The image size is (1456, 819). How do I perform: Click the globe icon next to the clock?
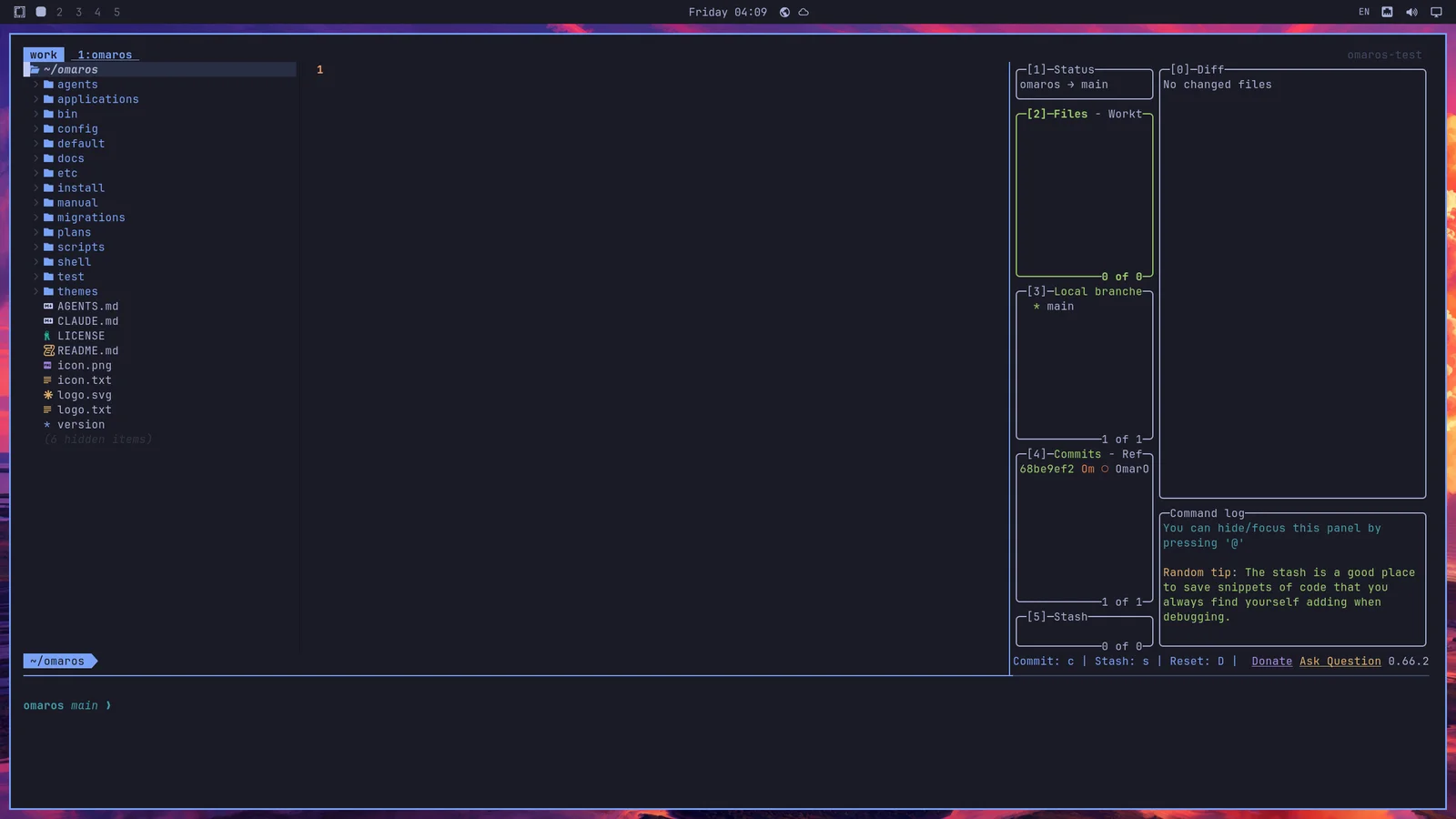pyautogui.click(x=784, y=12)
